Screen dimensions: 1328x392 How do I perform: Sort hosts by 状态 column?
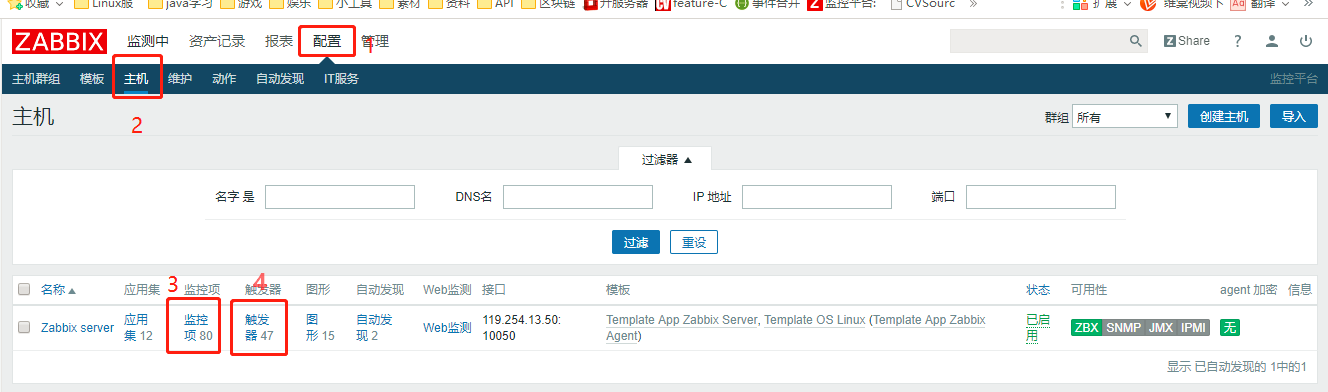(x=1038, y=289)
